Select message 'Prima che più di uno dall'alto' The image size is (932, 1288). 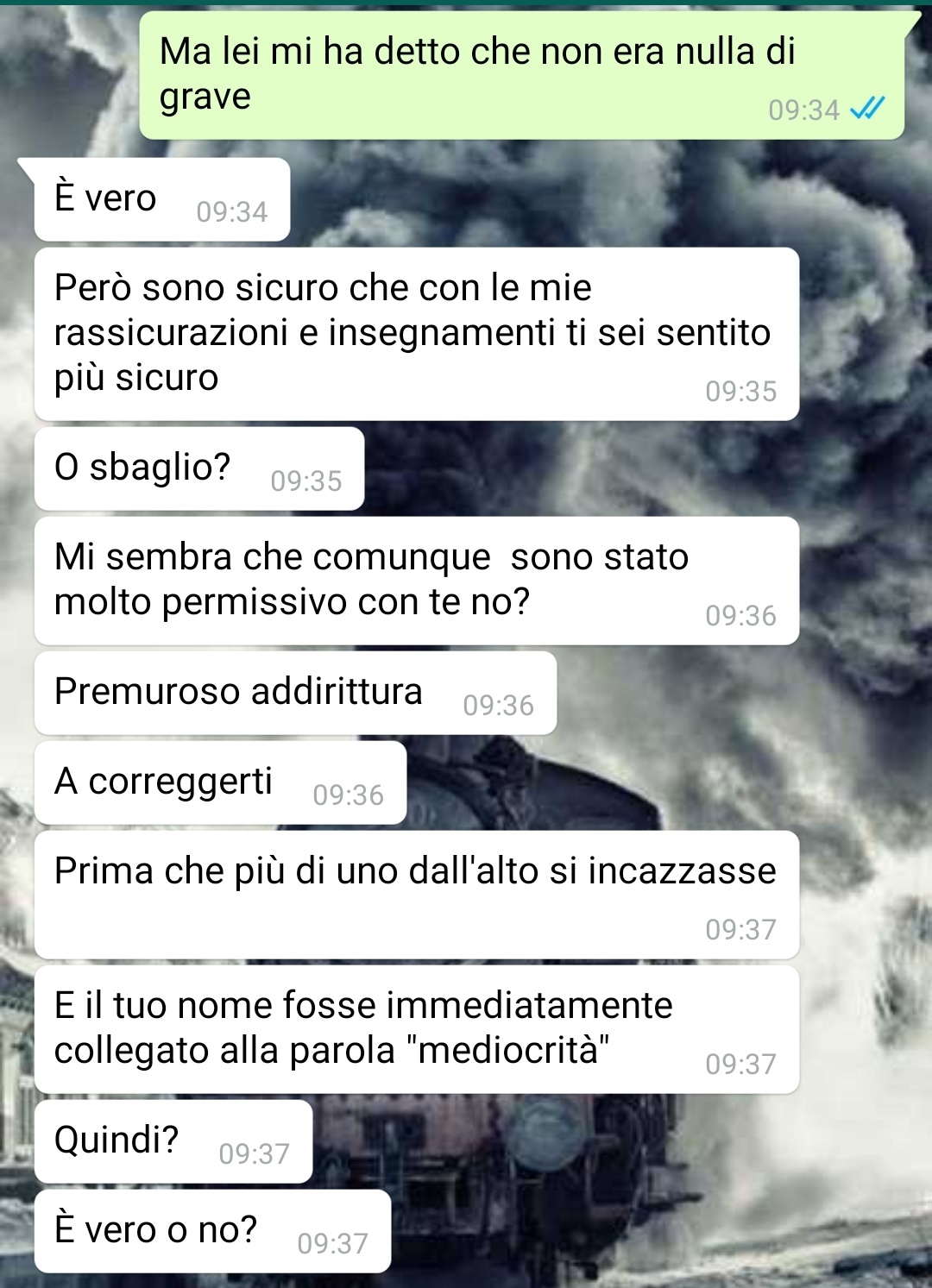click(x=417, y=895)
